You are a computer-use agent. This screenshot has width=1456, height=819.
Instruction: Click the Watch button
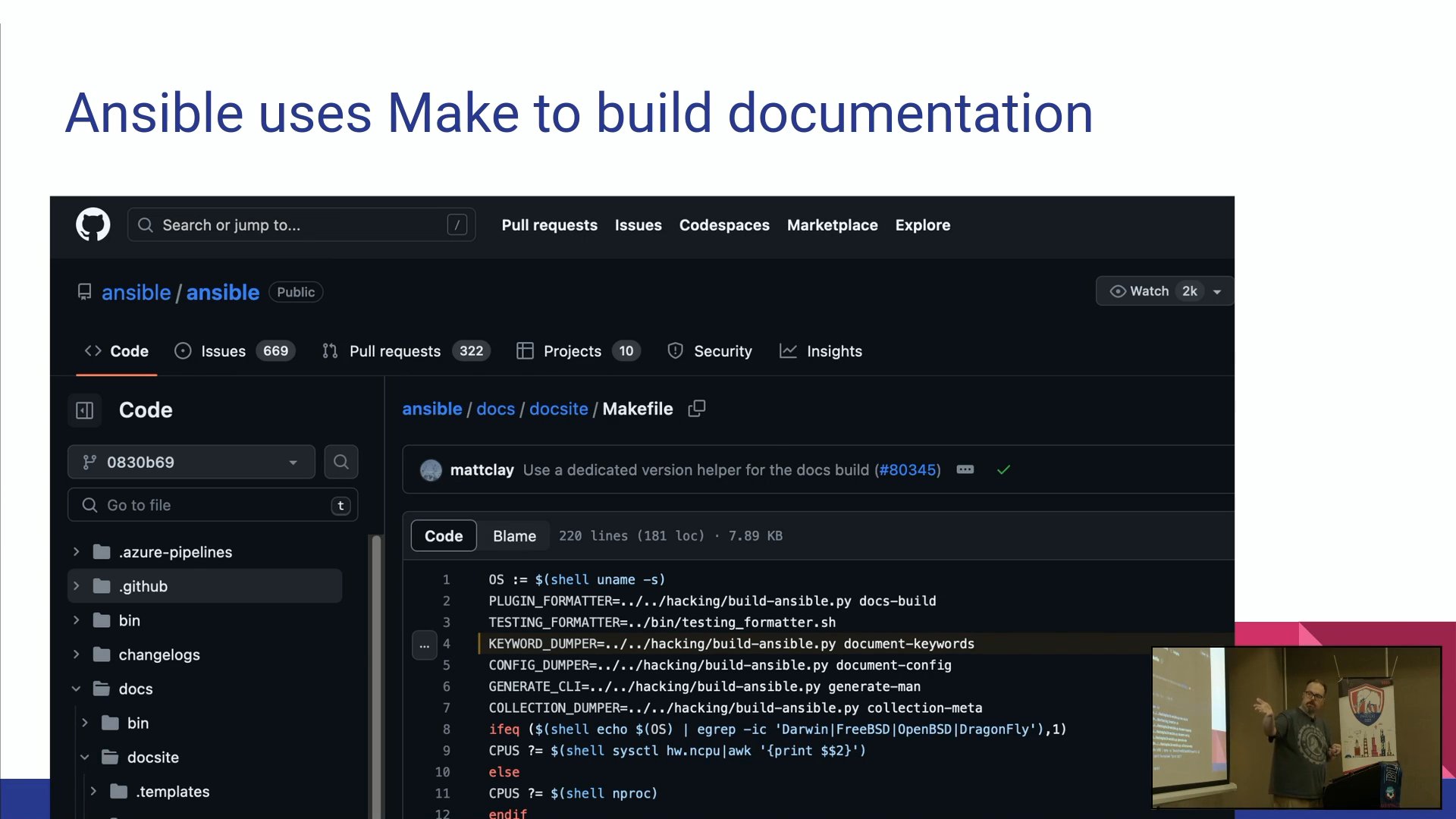point(1164,291)
